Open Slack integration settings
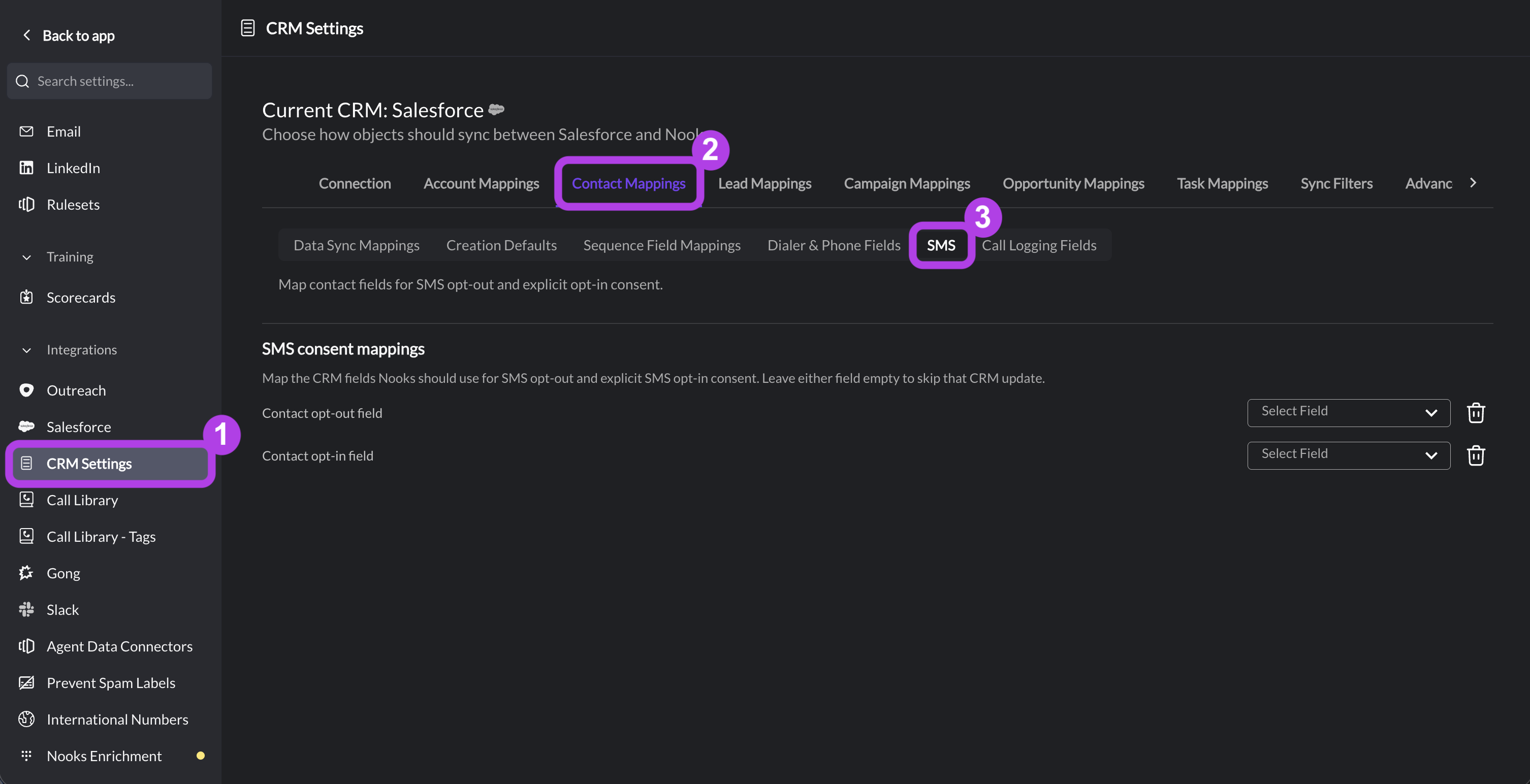 (62, 609)
